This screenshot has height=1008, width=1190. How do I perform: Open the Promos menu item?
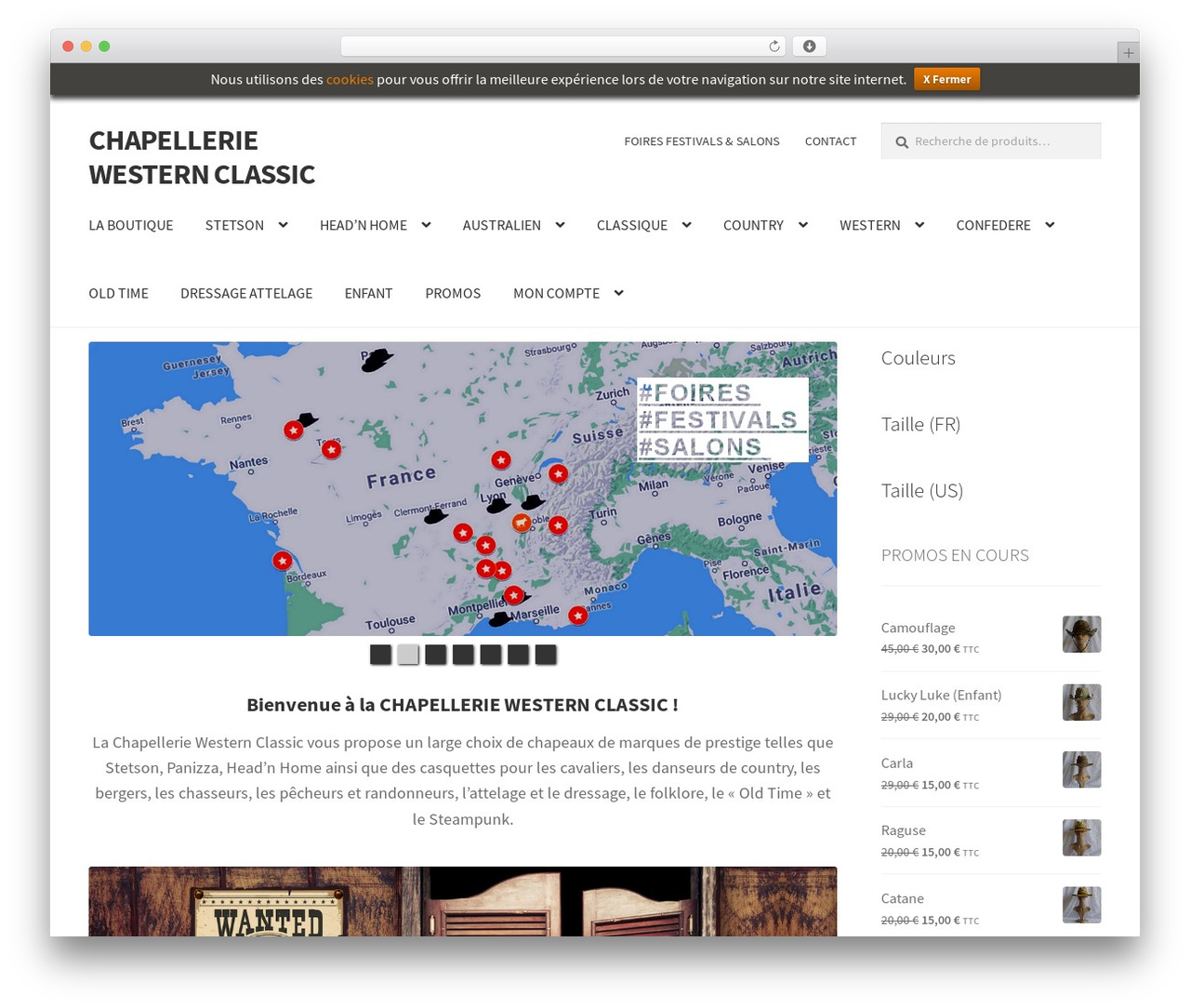coord(453,293)
